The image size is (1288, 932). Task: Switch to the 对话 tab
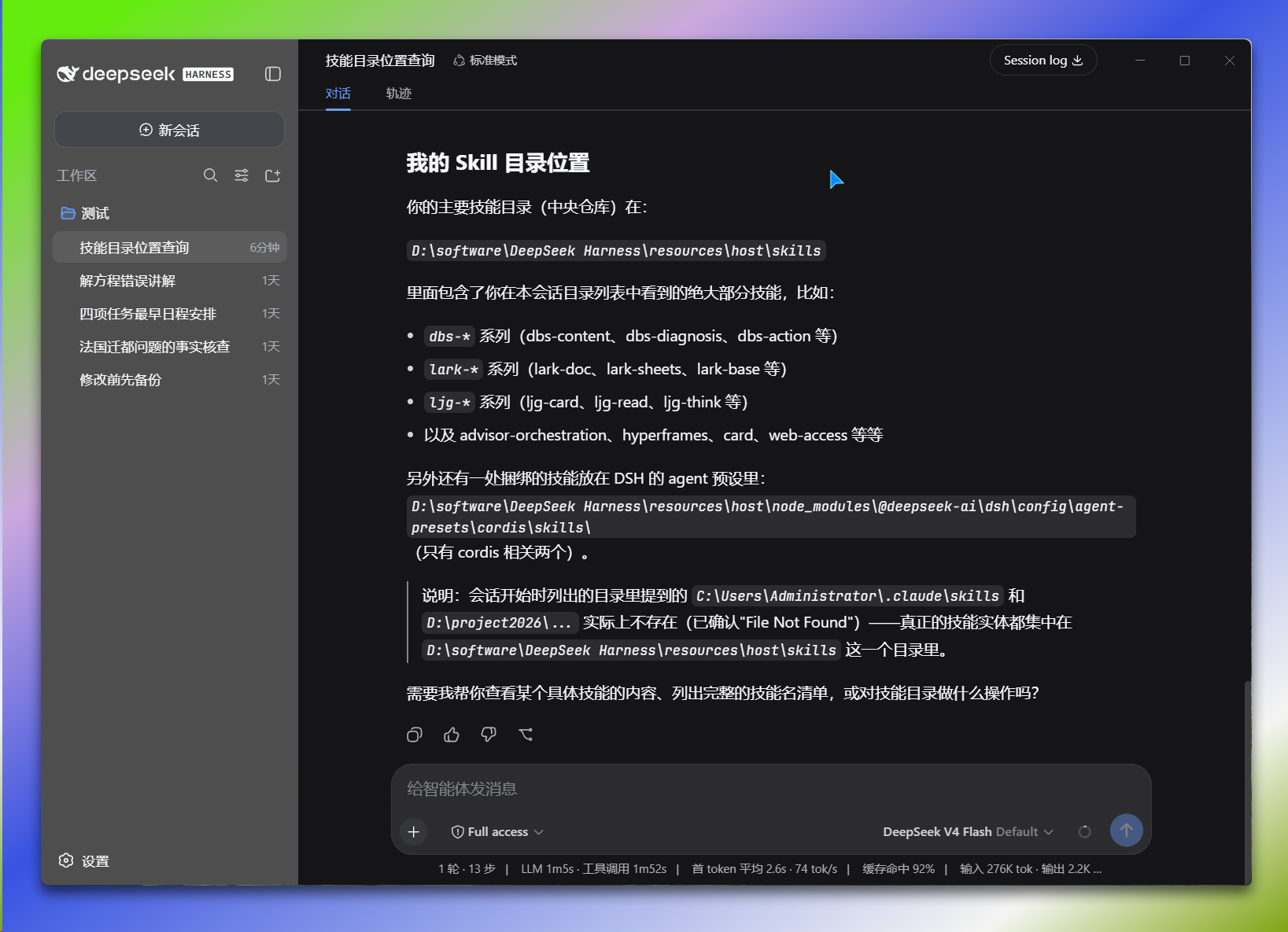pyautogui.click(x=338, y=94)
